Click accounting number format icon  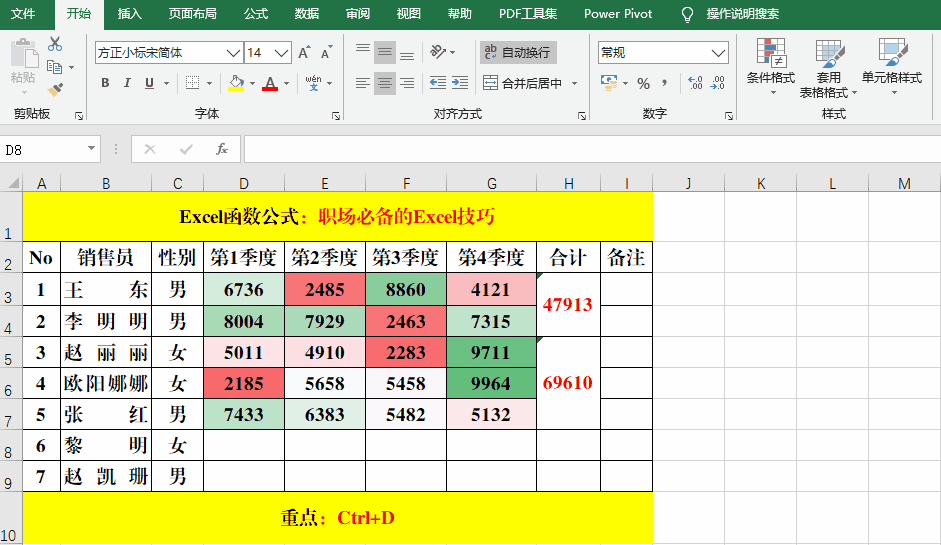(x=609, y=83)
